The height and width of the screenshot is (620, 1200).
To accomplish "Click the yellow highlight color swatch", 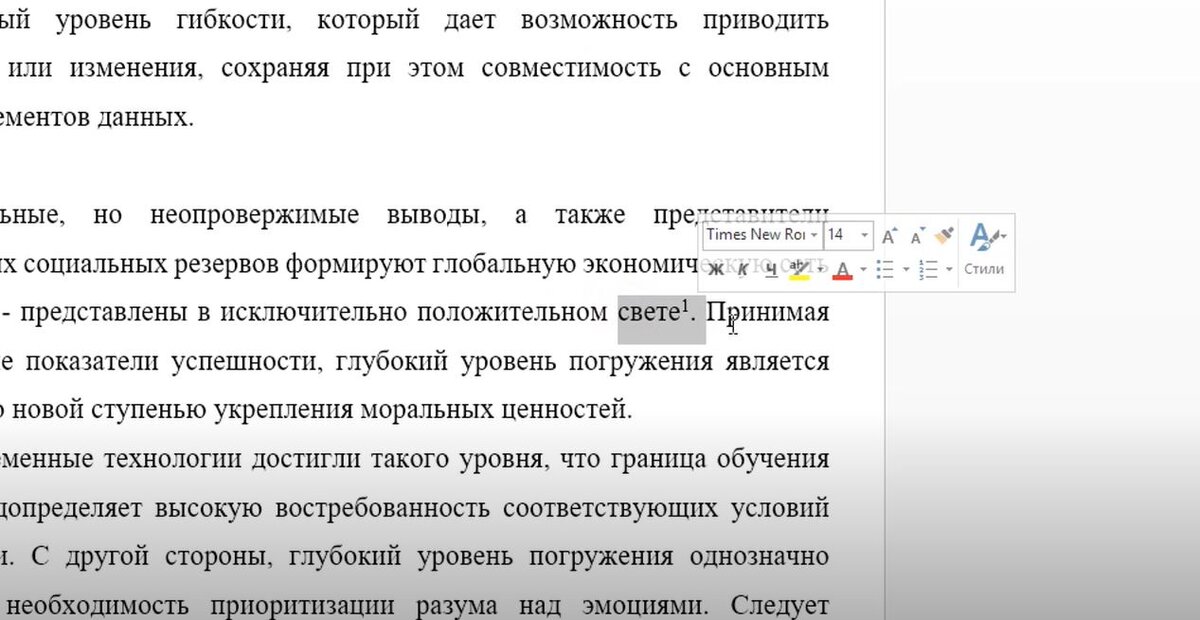I will click(x=799, y=275).
